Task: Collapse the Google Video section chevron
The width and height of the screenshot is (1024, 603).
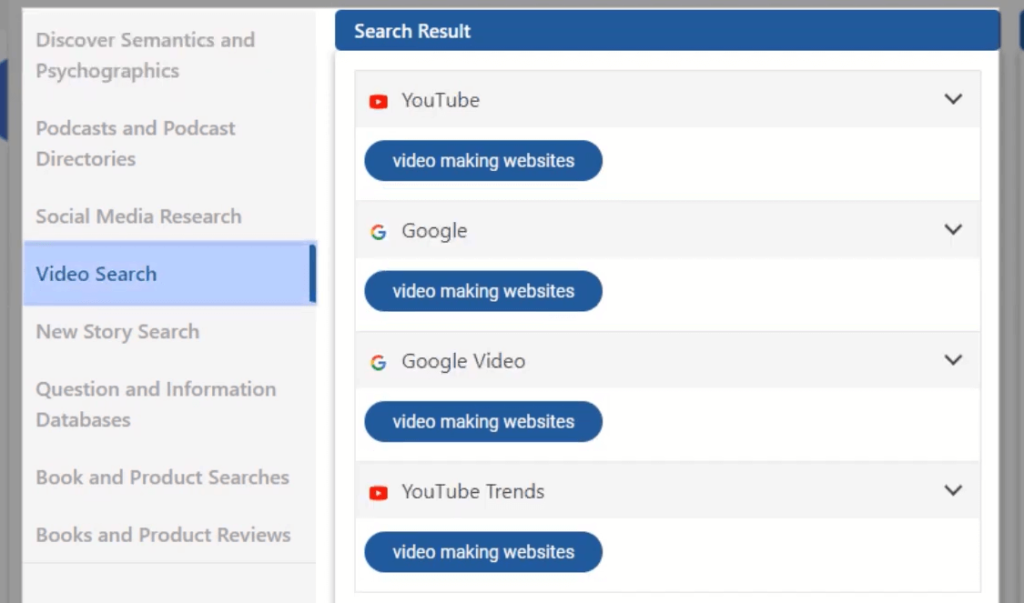Action: click(x=953, y=360)
